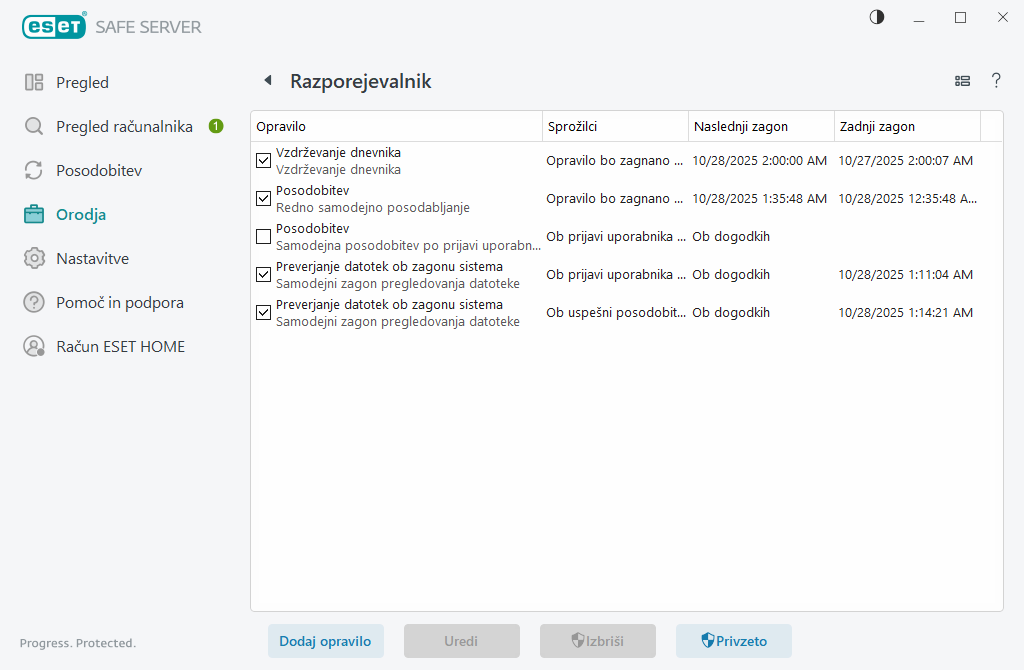
Task: Click the Račun ESET HOME account icon
Action: (x=34, y=347)
